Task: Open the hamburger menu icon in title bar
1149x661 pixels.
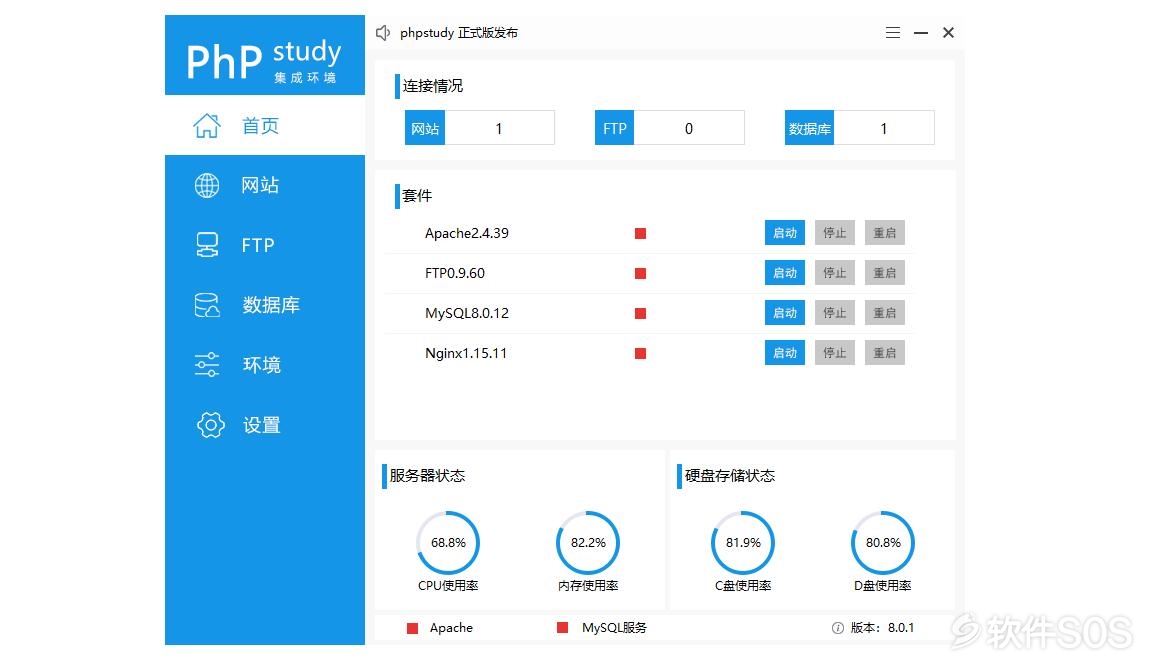Action: point(893,32)
